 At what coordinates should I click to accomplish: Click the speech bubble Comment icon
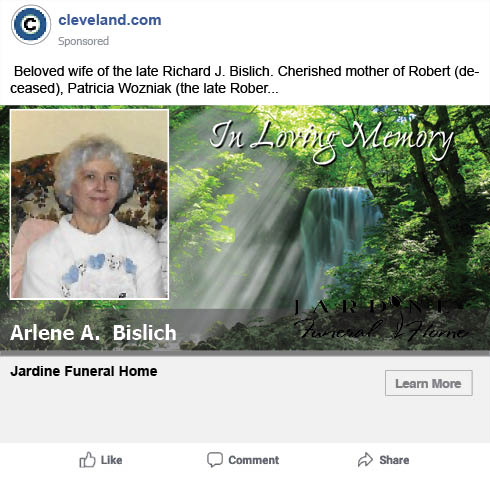point(215,460)
